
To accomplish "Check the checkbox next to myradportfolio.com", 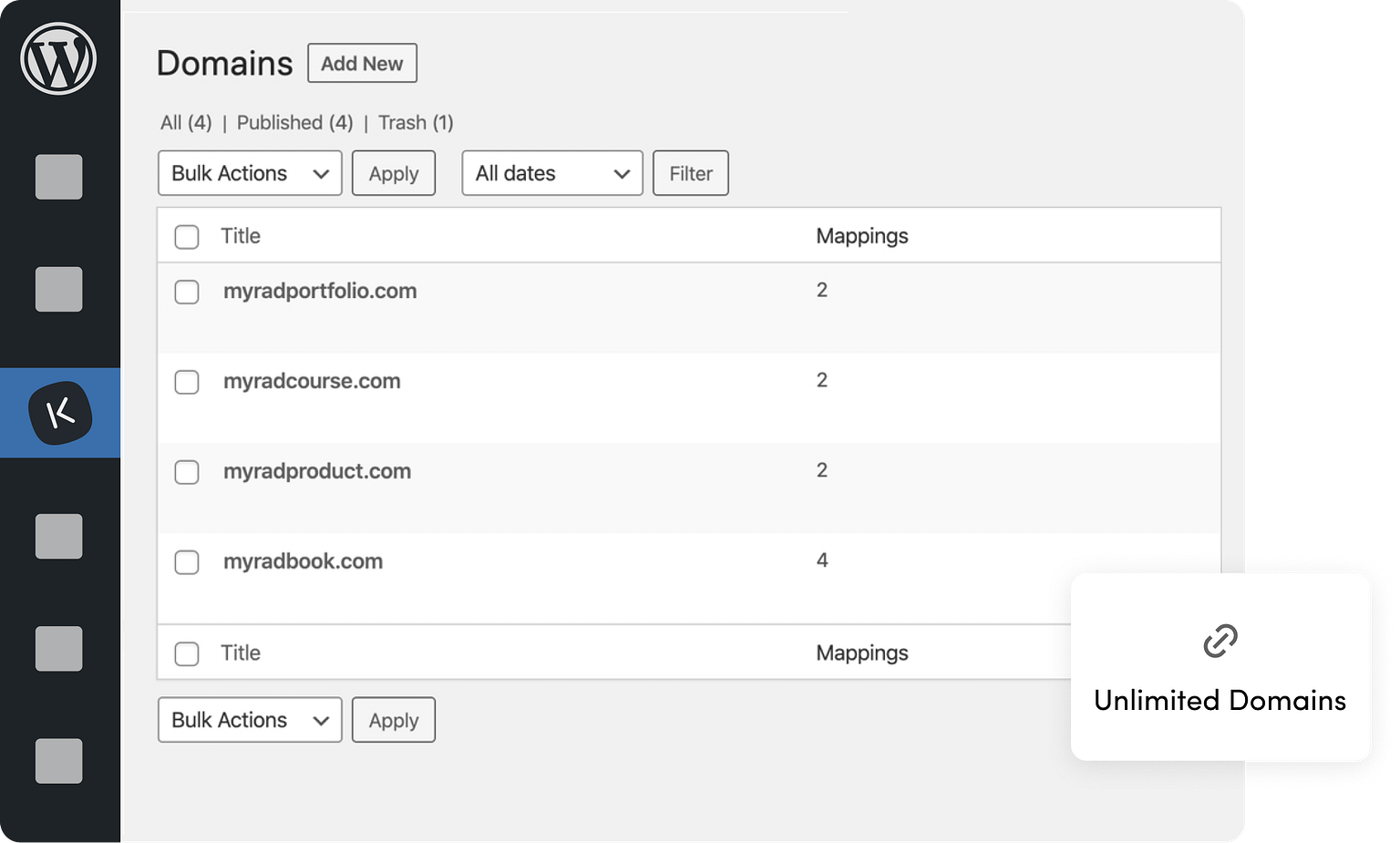I will (x=186, y=292).
